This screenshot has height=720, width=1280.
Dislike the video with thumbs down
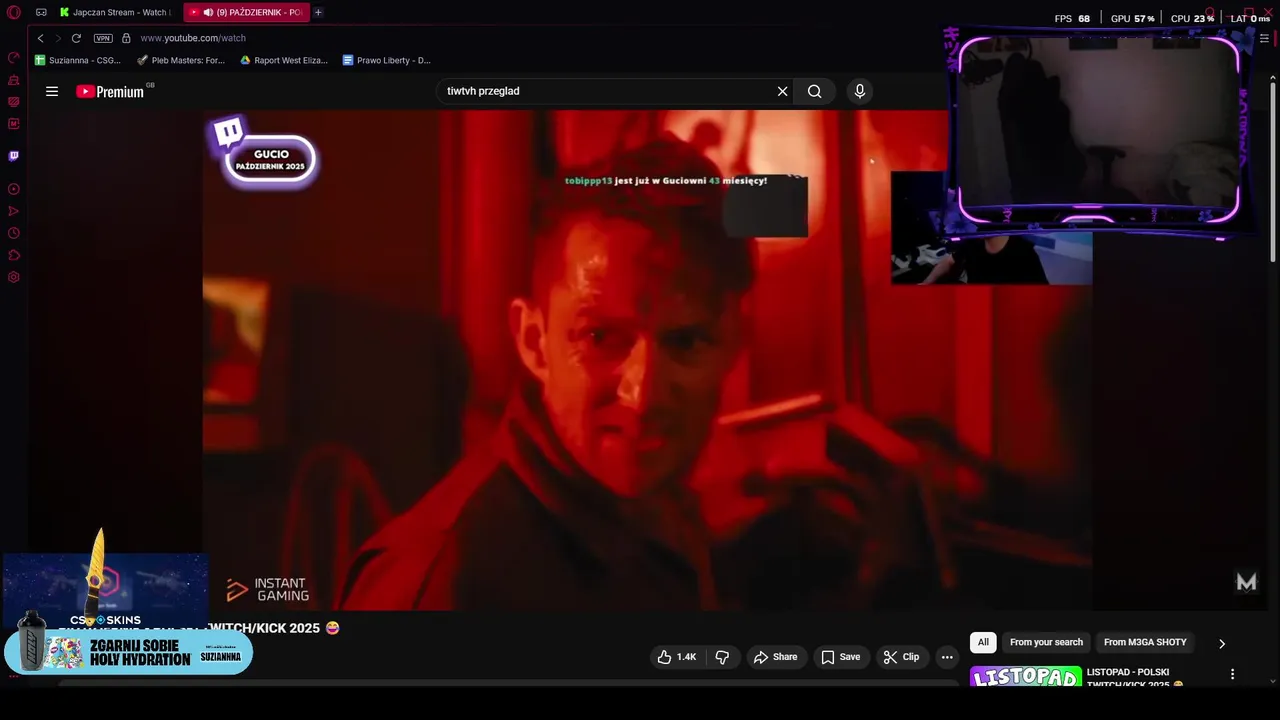[722, 657]
